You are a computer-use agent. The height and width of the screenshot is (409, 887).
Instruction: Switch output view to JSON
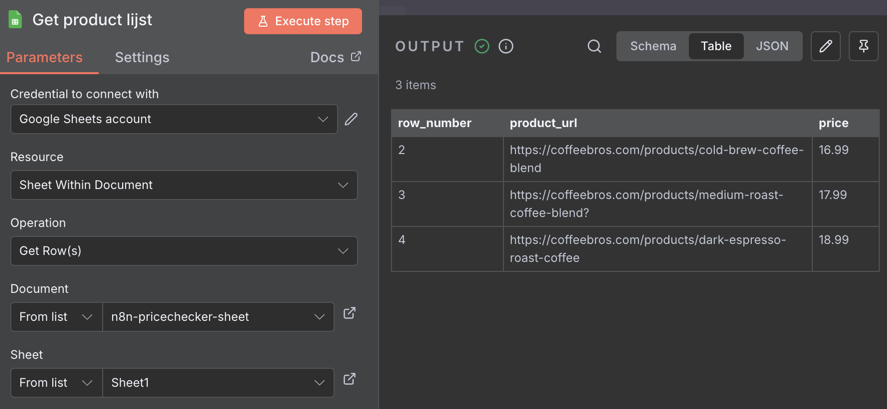pos(772,46)
